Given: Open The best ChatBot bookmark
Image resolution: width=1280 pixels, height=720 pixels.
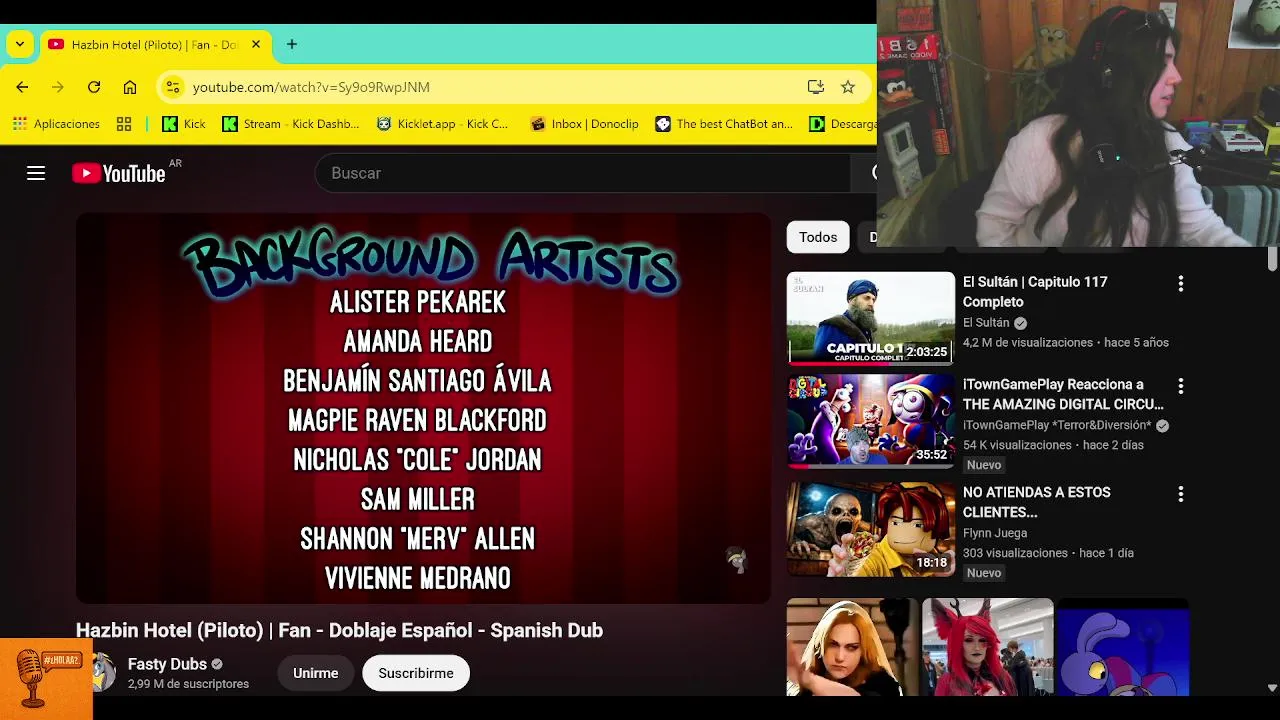Looking at the screenshot, I should pyautogui.click(x=724, y=124).
